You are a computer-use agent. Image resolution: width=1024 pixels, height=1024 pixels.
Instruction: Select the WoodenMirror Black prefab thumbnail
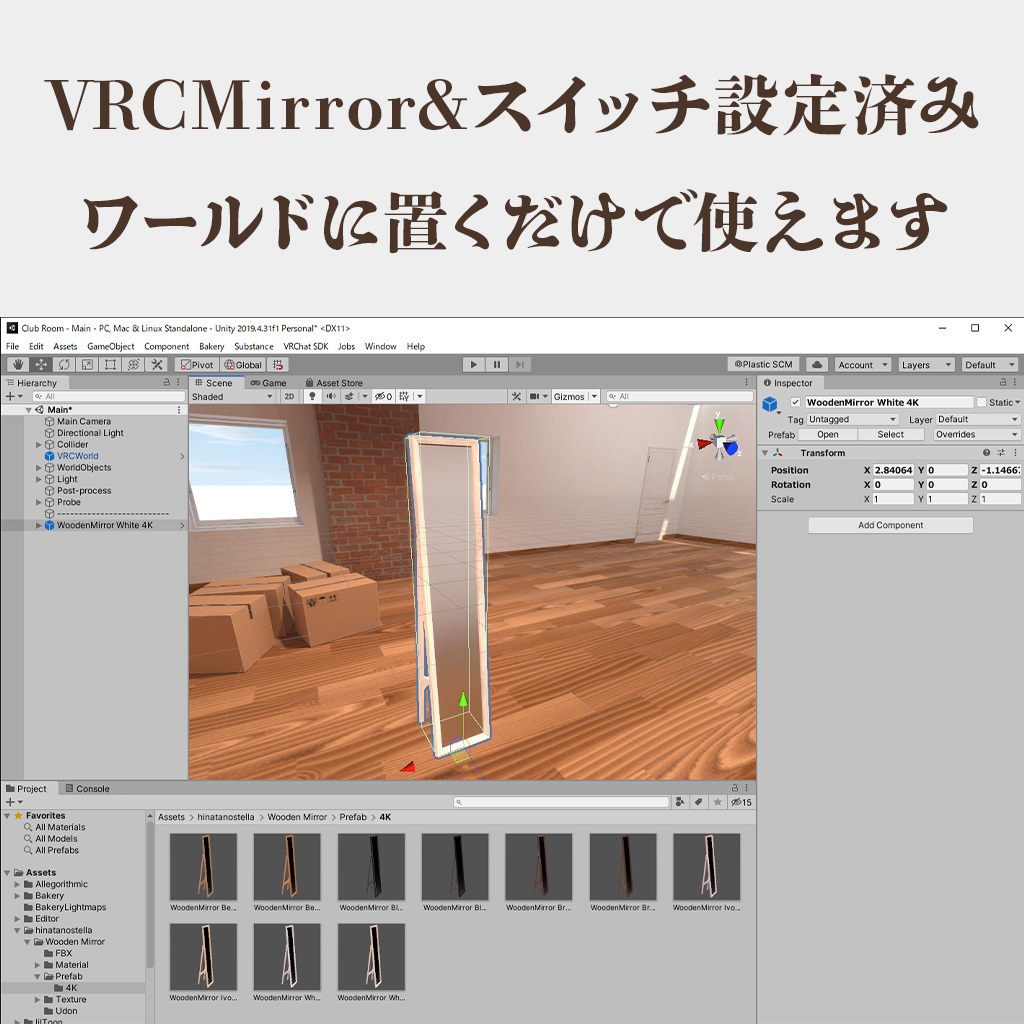(371, 866)
